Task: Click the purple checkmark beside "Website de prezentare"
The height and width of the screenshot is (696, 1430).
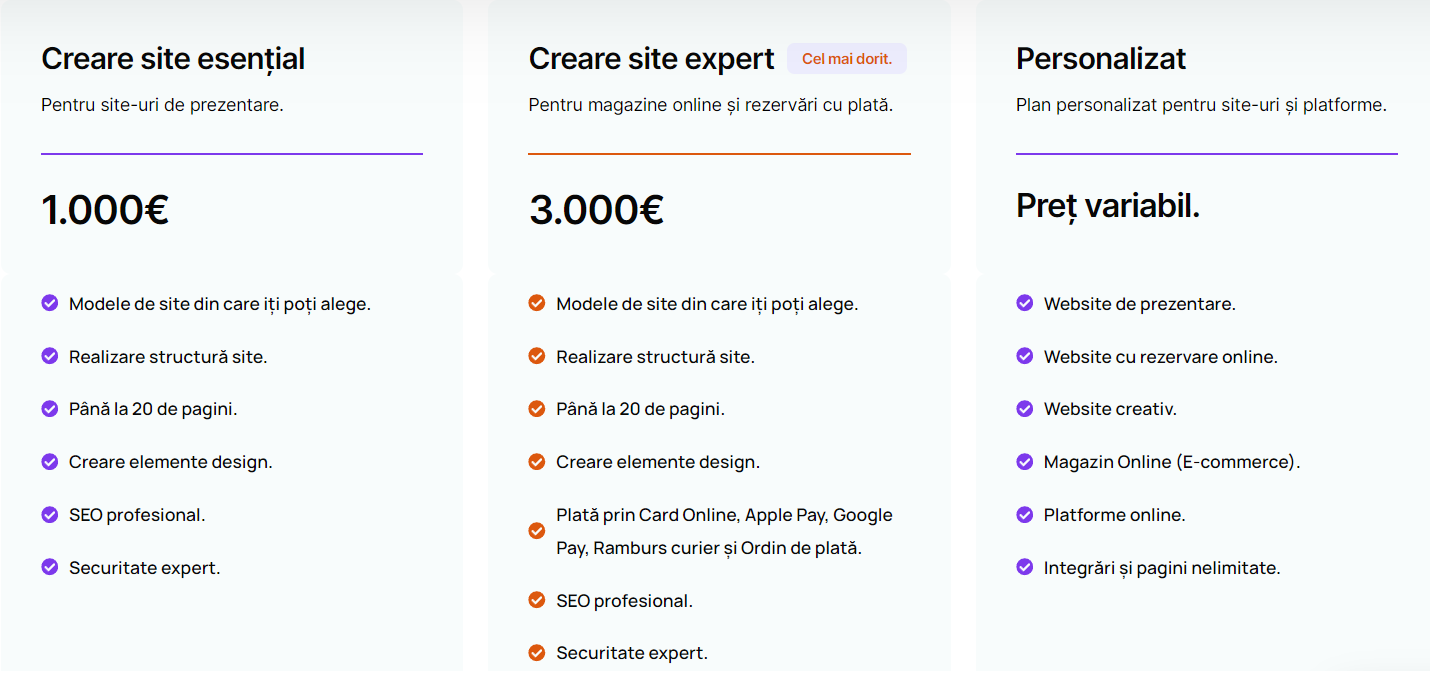Action: pyautogui.click(x=1024, y=303)
